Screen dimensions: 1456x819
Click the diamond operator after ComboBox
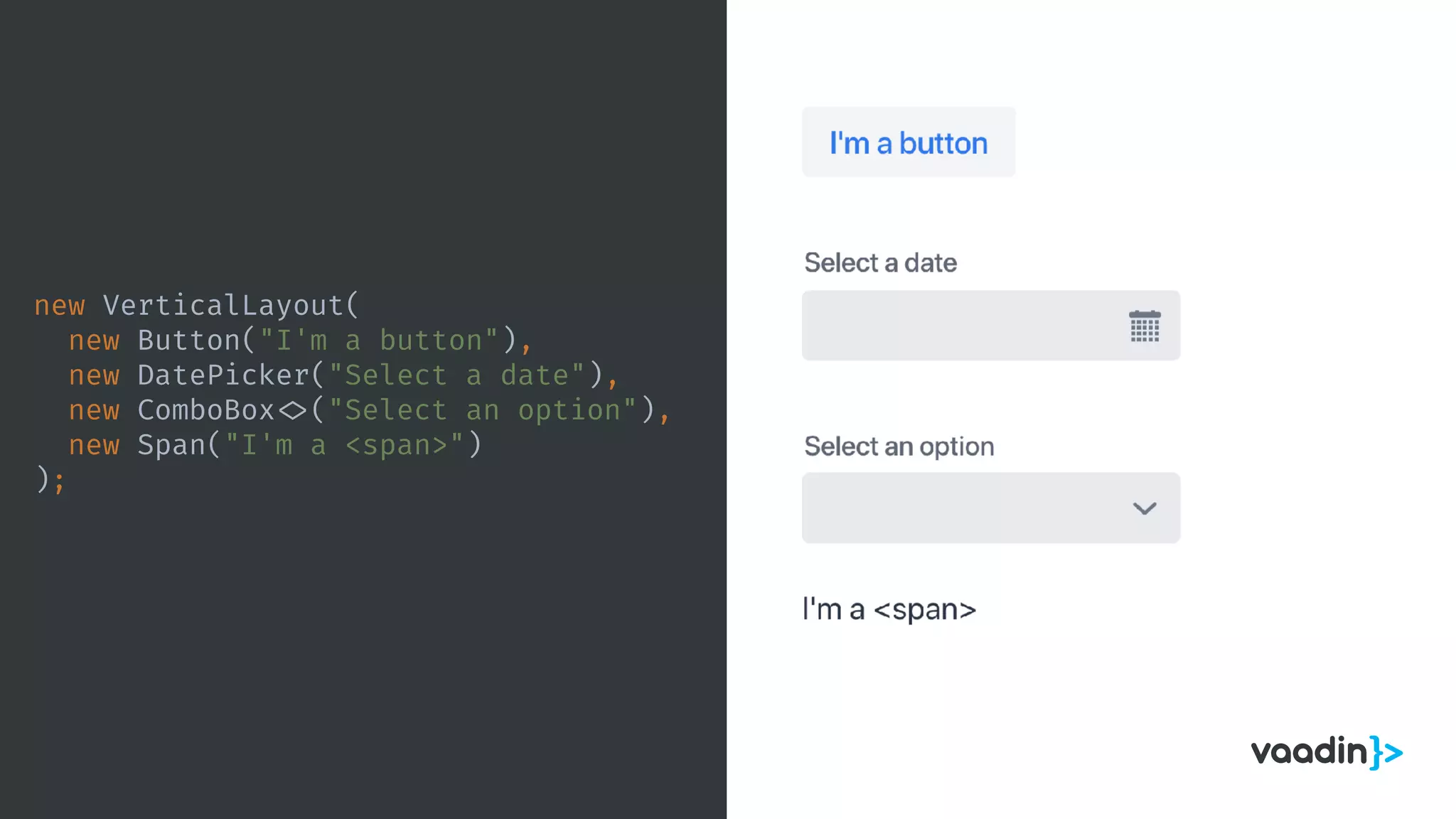coord(292,411)
